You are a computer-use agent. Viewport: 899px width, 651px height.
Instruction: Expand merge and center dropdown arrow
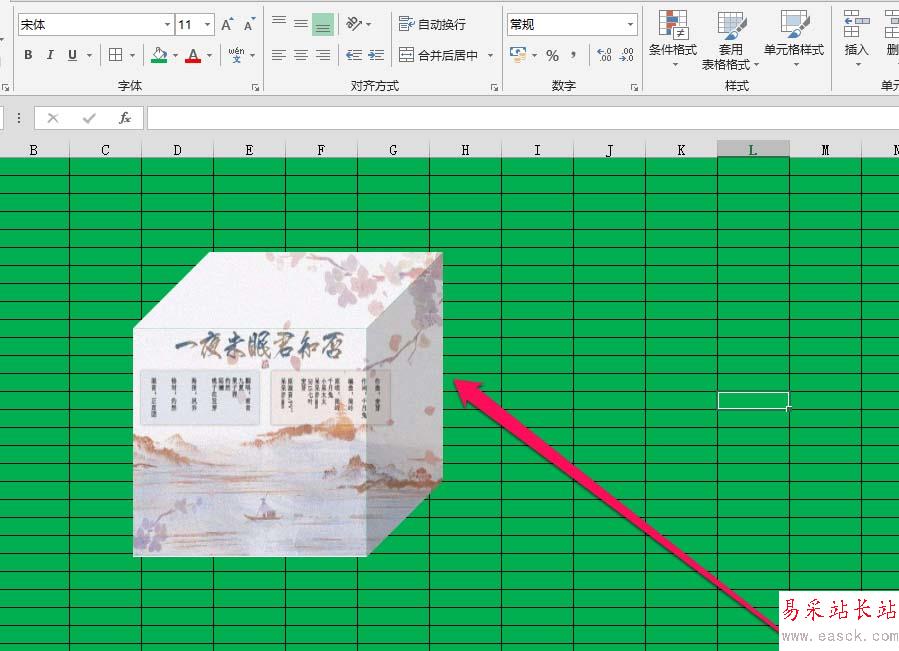[x=491, y=56]
